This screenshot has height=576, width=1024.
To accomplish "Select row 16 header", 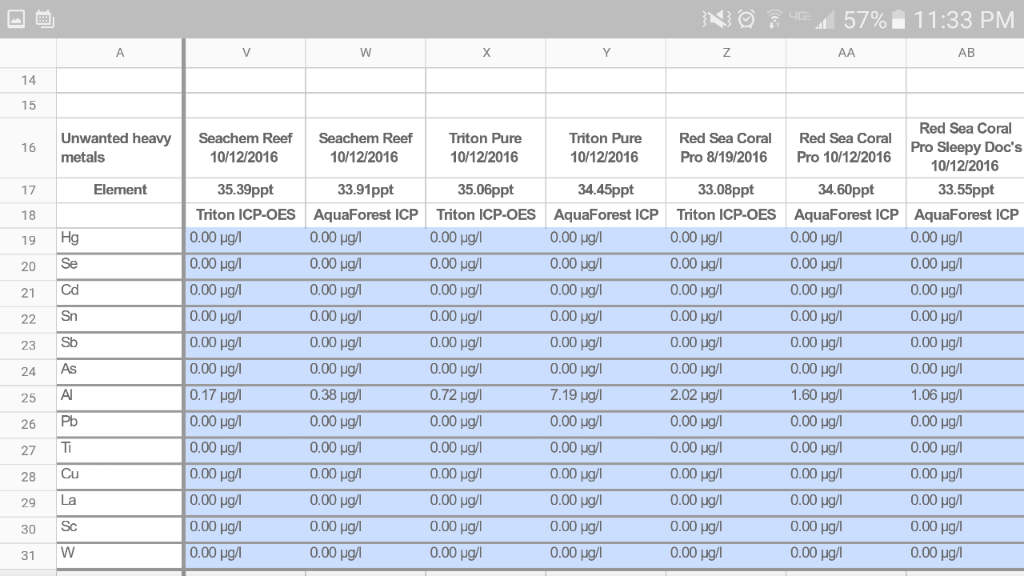I will (x=28, y=148).
